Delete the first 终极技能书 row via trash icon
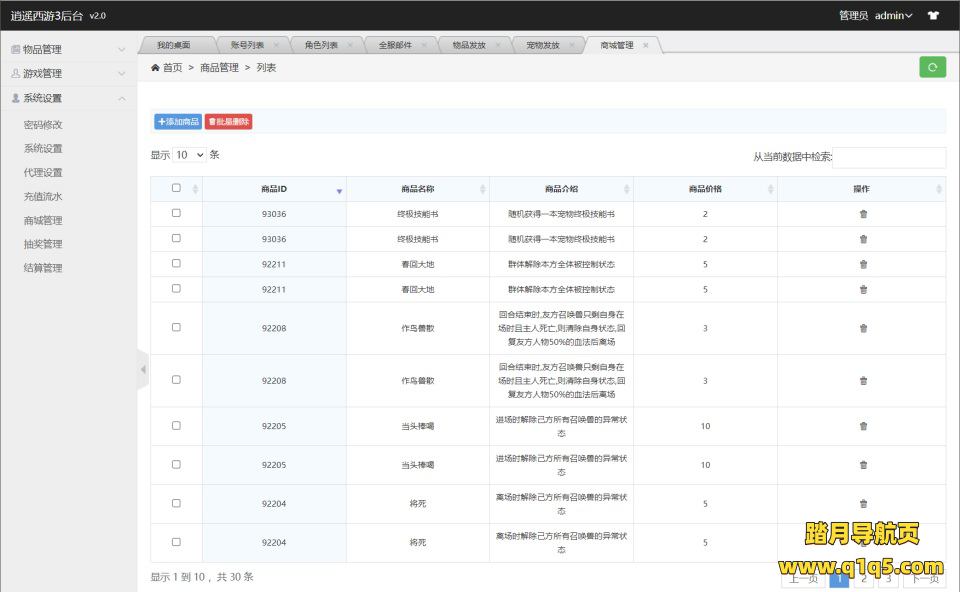Viewport: 960px width, 592px height. (x=863, y=214)
